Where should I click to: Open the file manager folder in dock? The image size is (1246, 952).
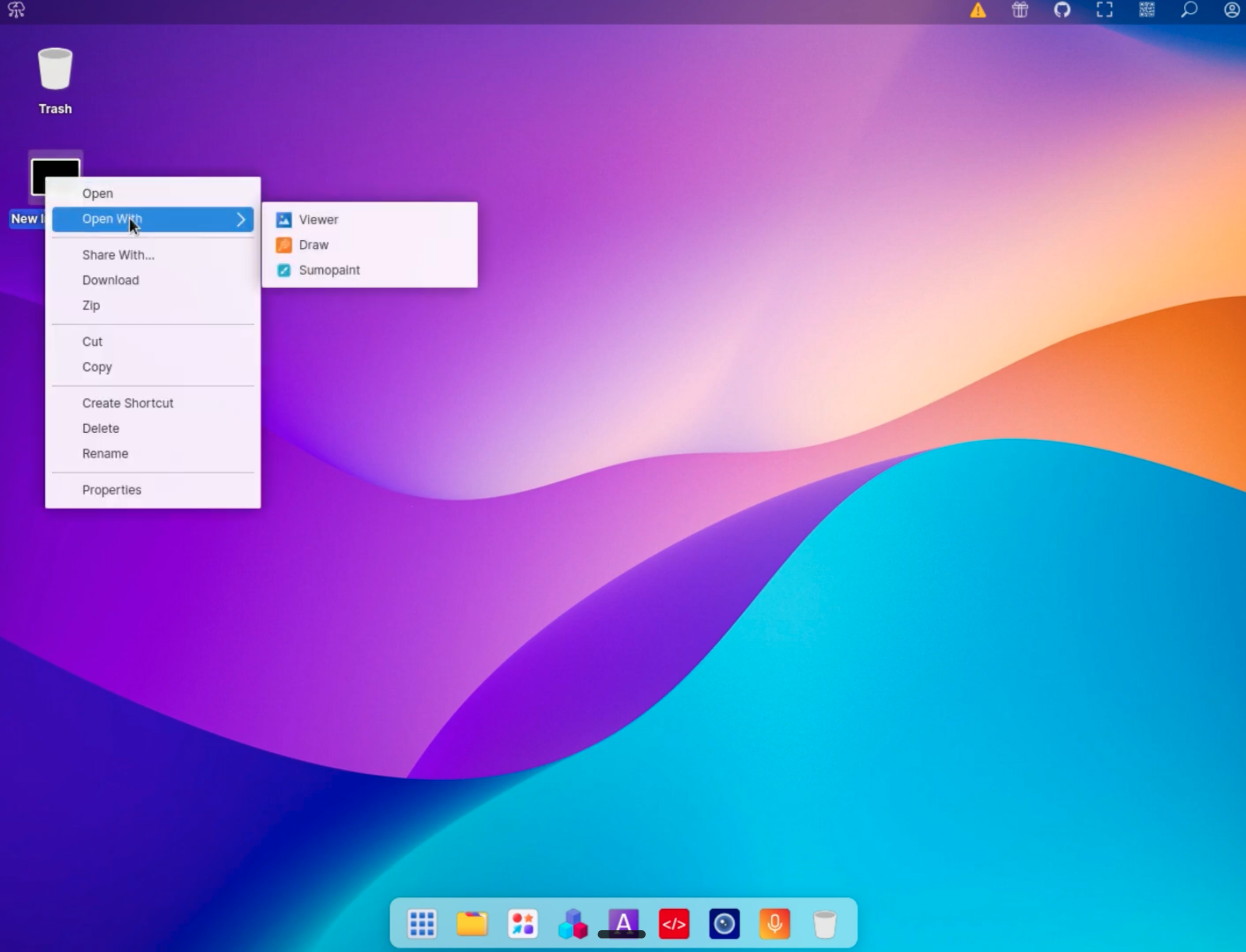tap(472, 924)
